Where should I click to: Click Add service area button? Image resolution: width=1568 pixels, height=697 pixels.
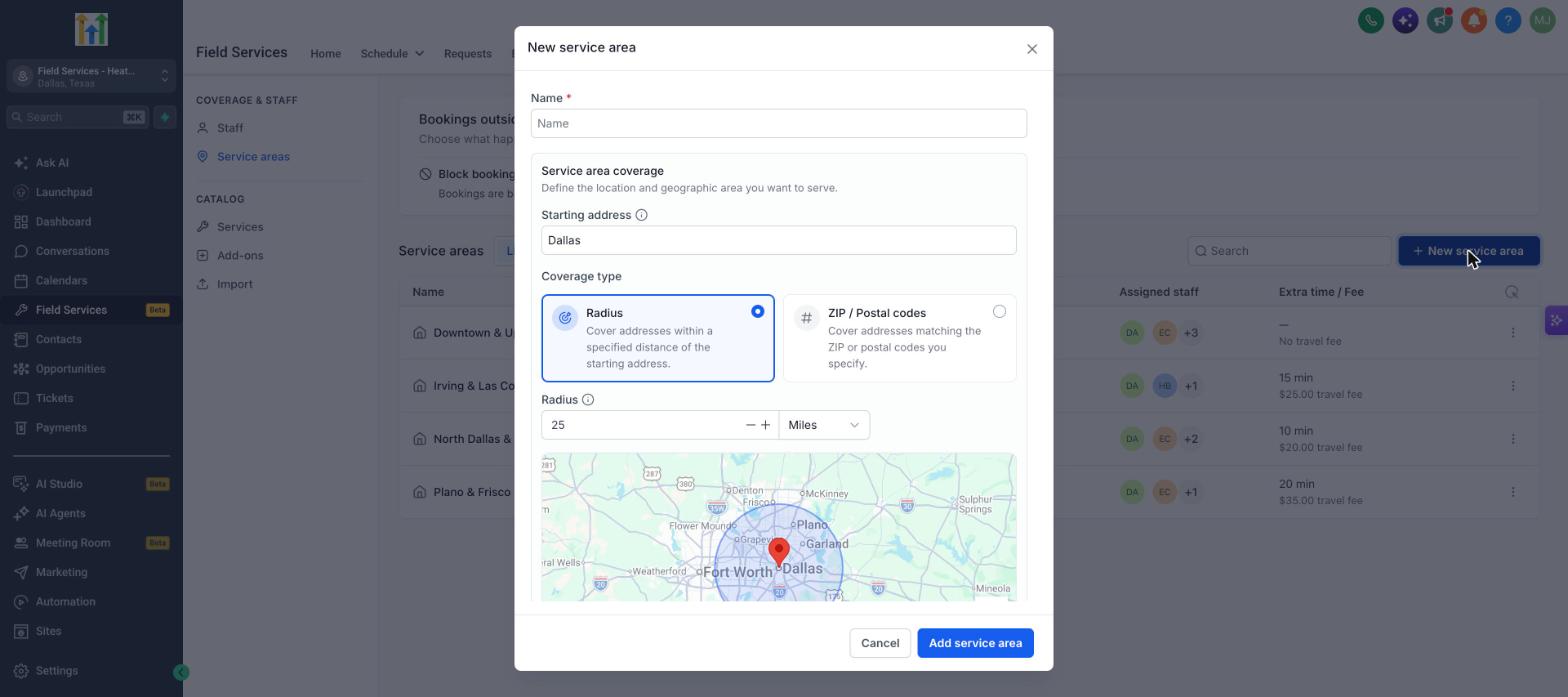[975, 643]
